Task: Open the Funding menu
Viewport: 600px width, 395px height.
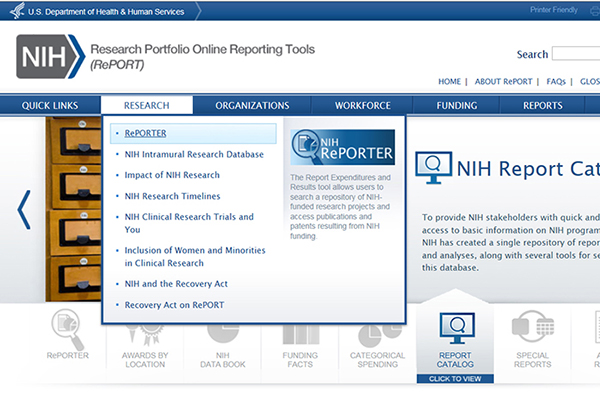Action: pyautogui.click(x=457, y=105)
